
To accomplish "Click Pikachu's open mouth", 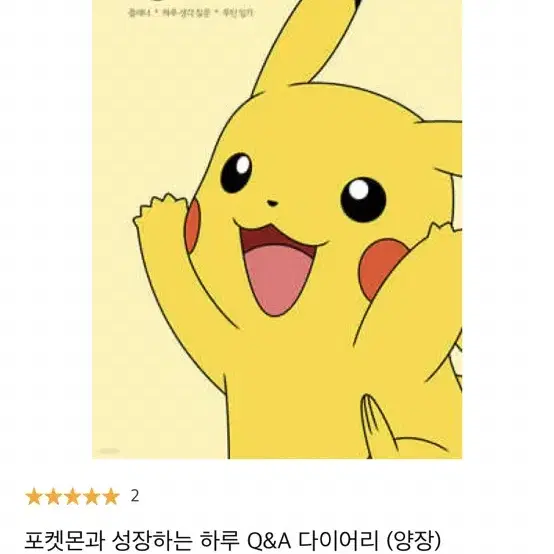I will 278,269.
